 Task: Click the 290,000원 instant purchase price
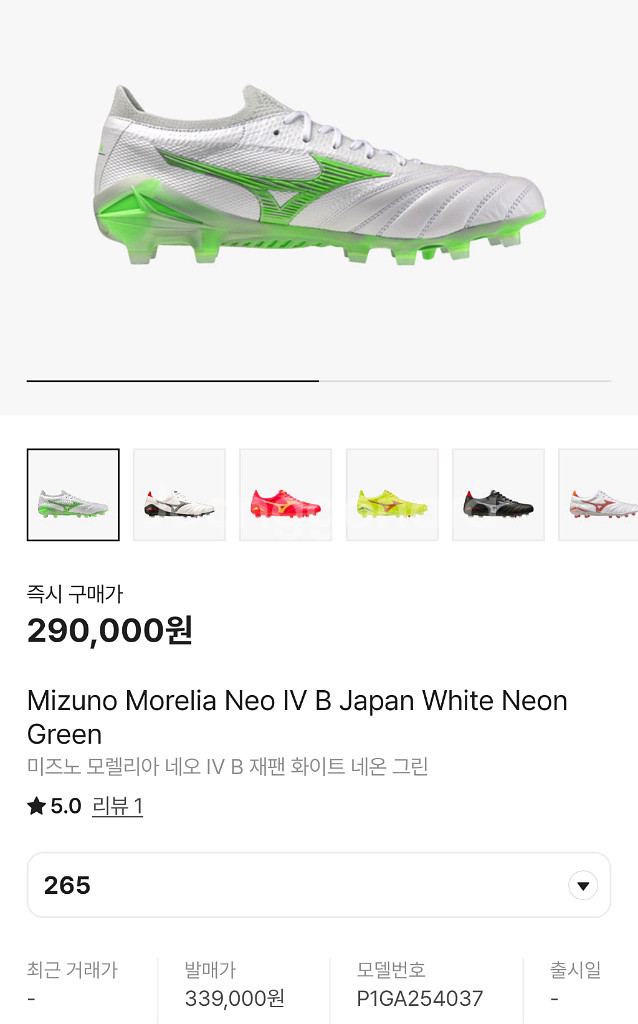[110, 630]
